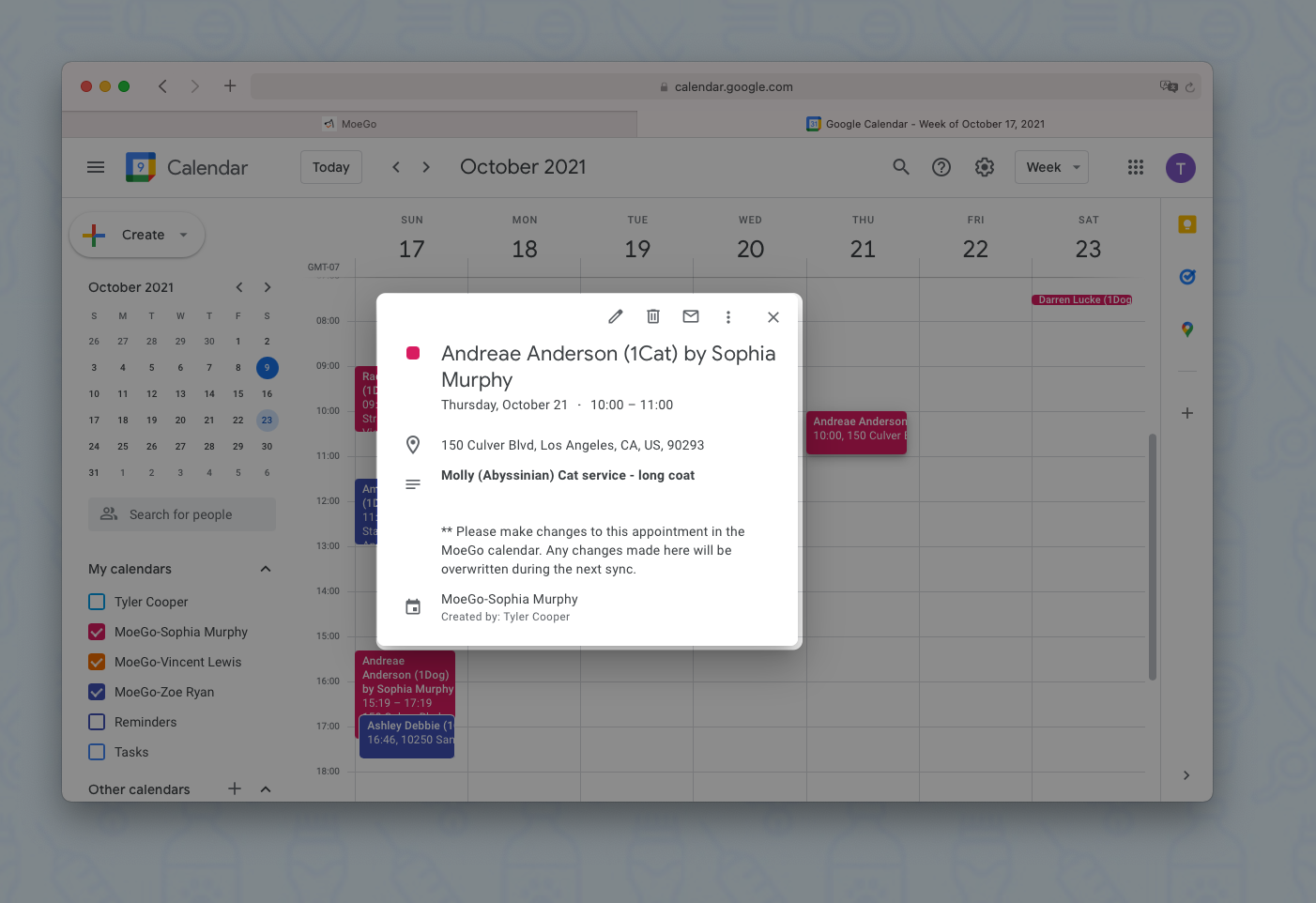Screen dimensions: 1316x903
Task: Switch to the MoeGo browser tab
Action: click(349, 124)
